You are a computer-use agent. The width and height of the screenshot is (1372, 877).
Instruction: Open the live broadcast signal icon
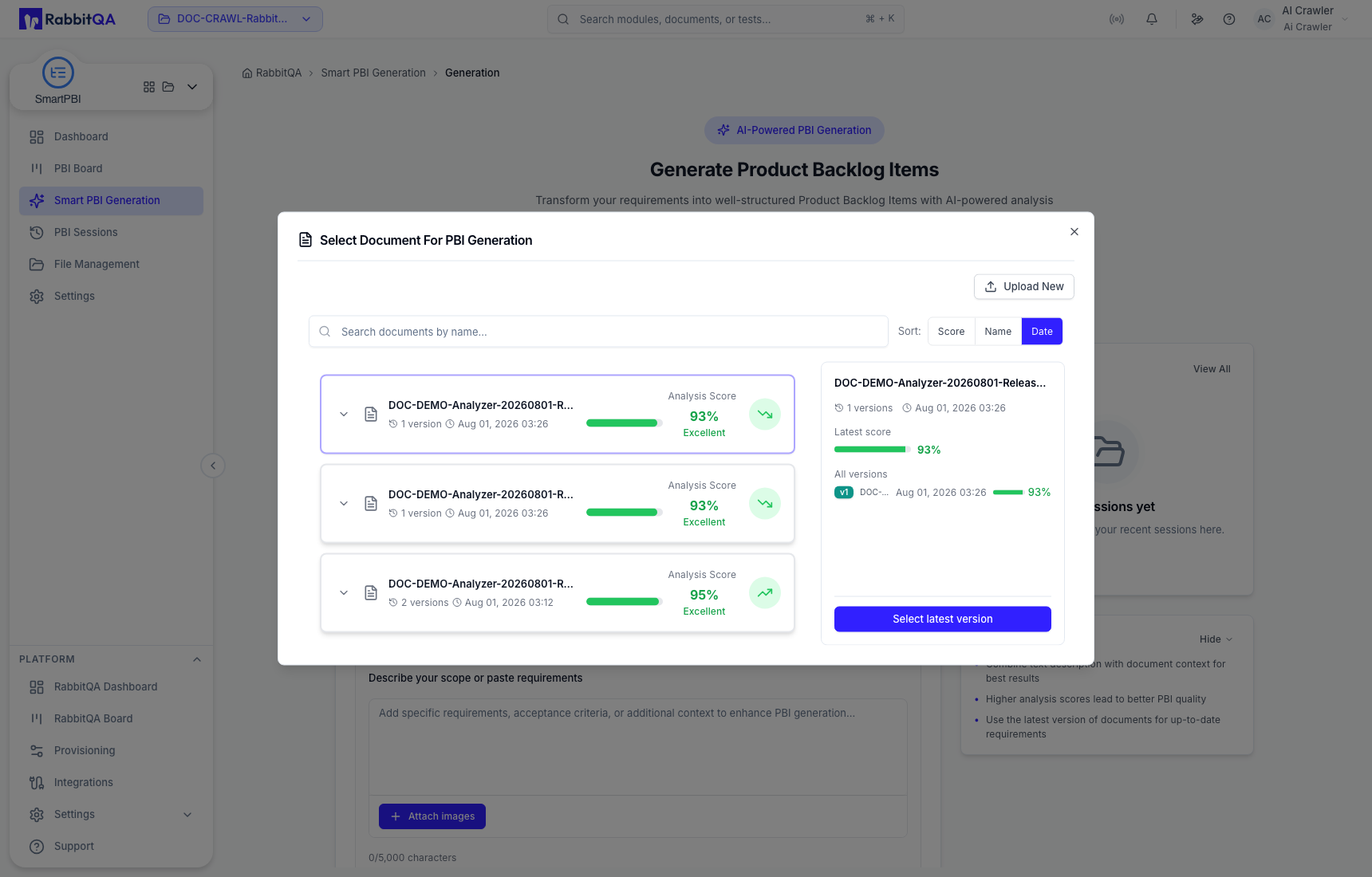pos(1117,19)
